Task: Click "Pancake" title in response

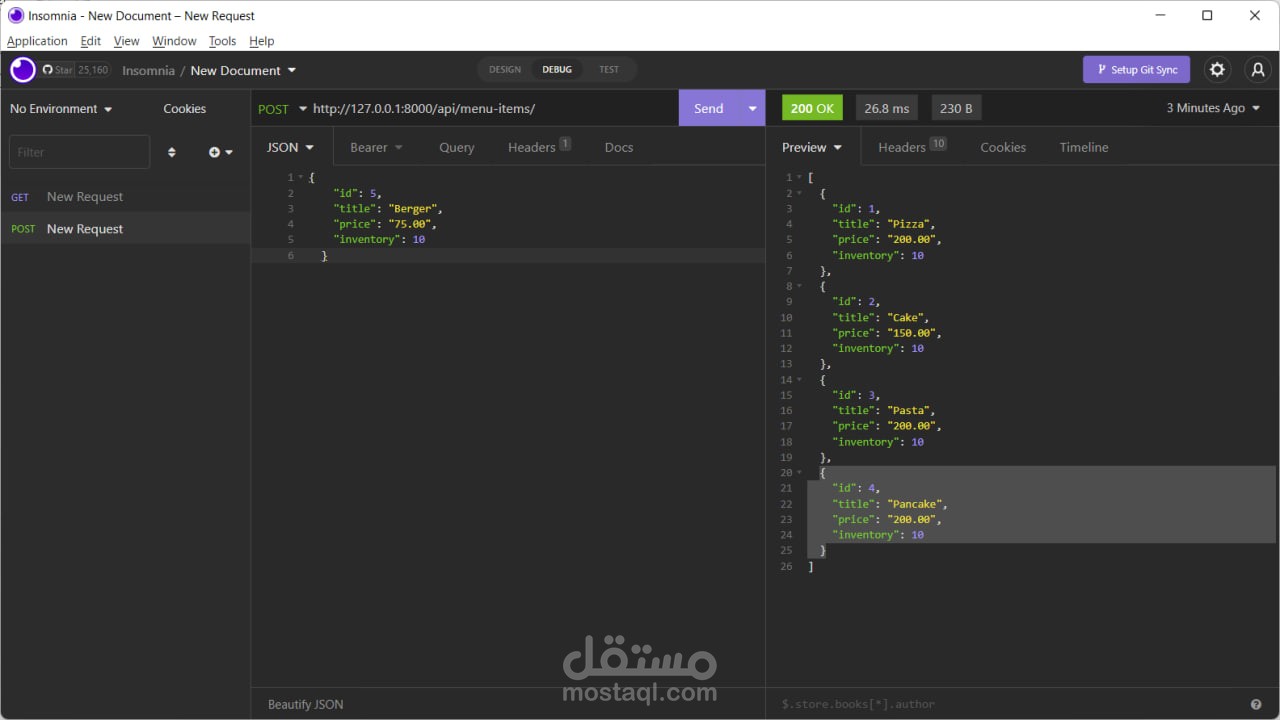Action: pos(915,504)
